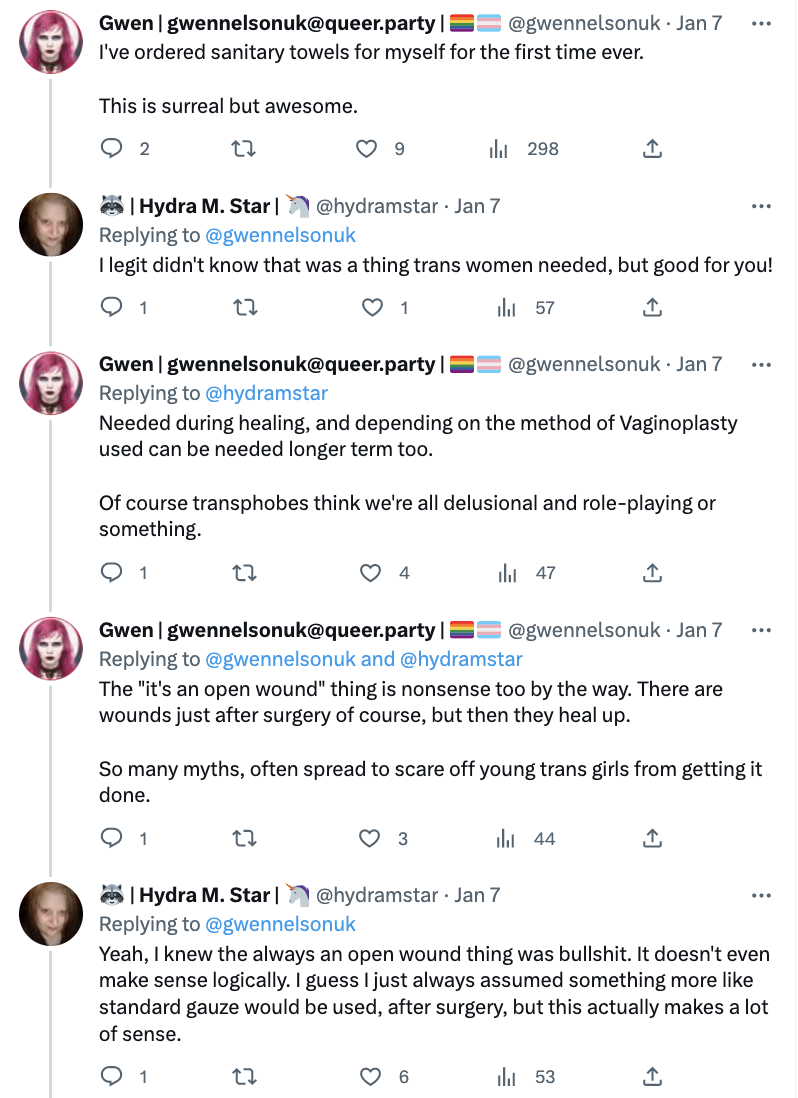Open Hydra M. Star's profile avatar in the last reply
Image resolution: width=798 pixels, height=1098 pixels.
point(51,913)
